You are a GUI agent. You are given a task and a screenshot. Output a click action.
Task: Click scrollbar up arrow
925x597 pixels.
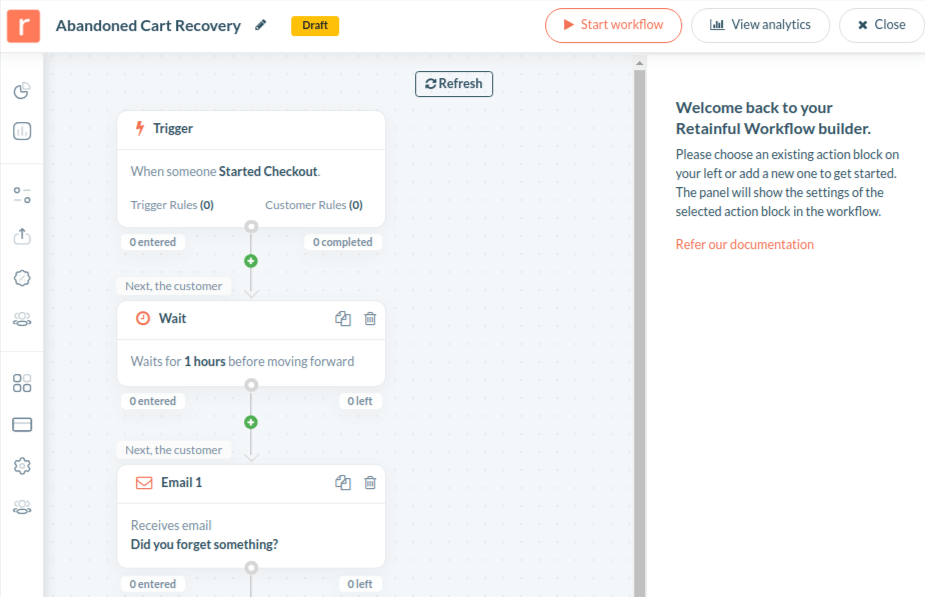(639, 63)
